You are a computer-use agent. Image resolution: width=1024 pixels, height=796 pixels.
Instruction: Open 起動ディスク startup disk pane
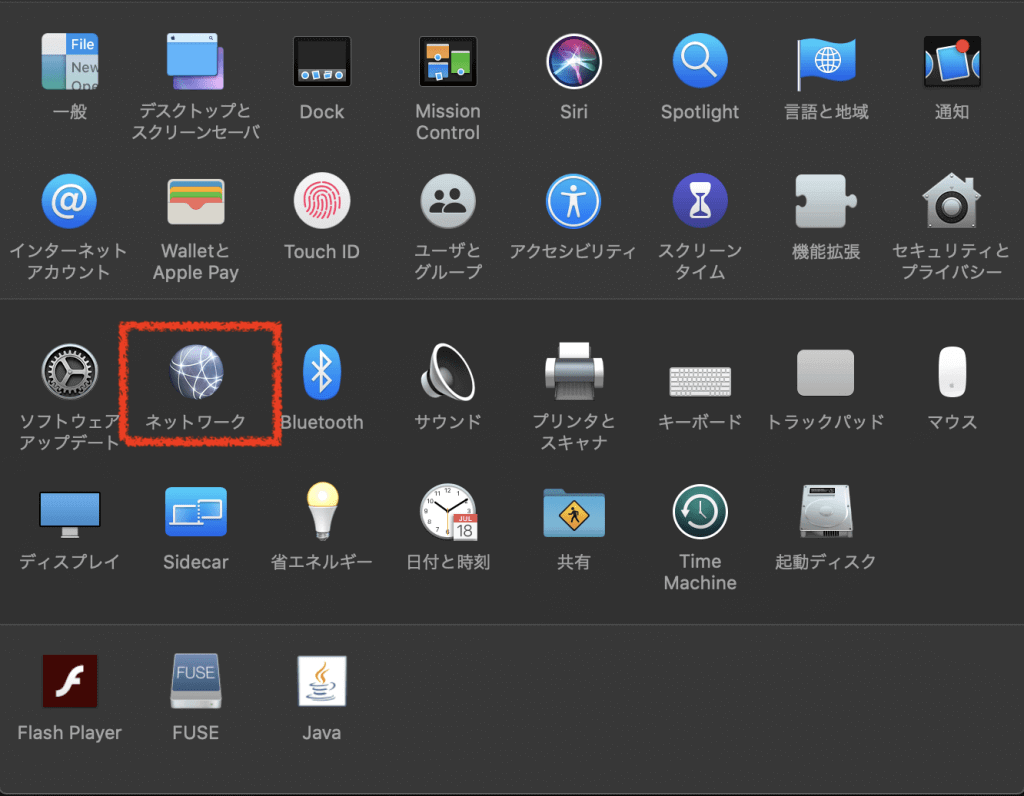tap(825, 511)
